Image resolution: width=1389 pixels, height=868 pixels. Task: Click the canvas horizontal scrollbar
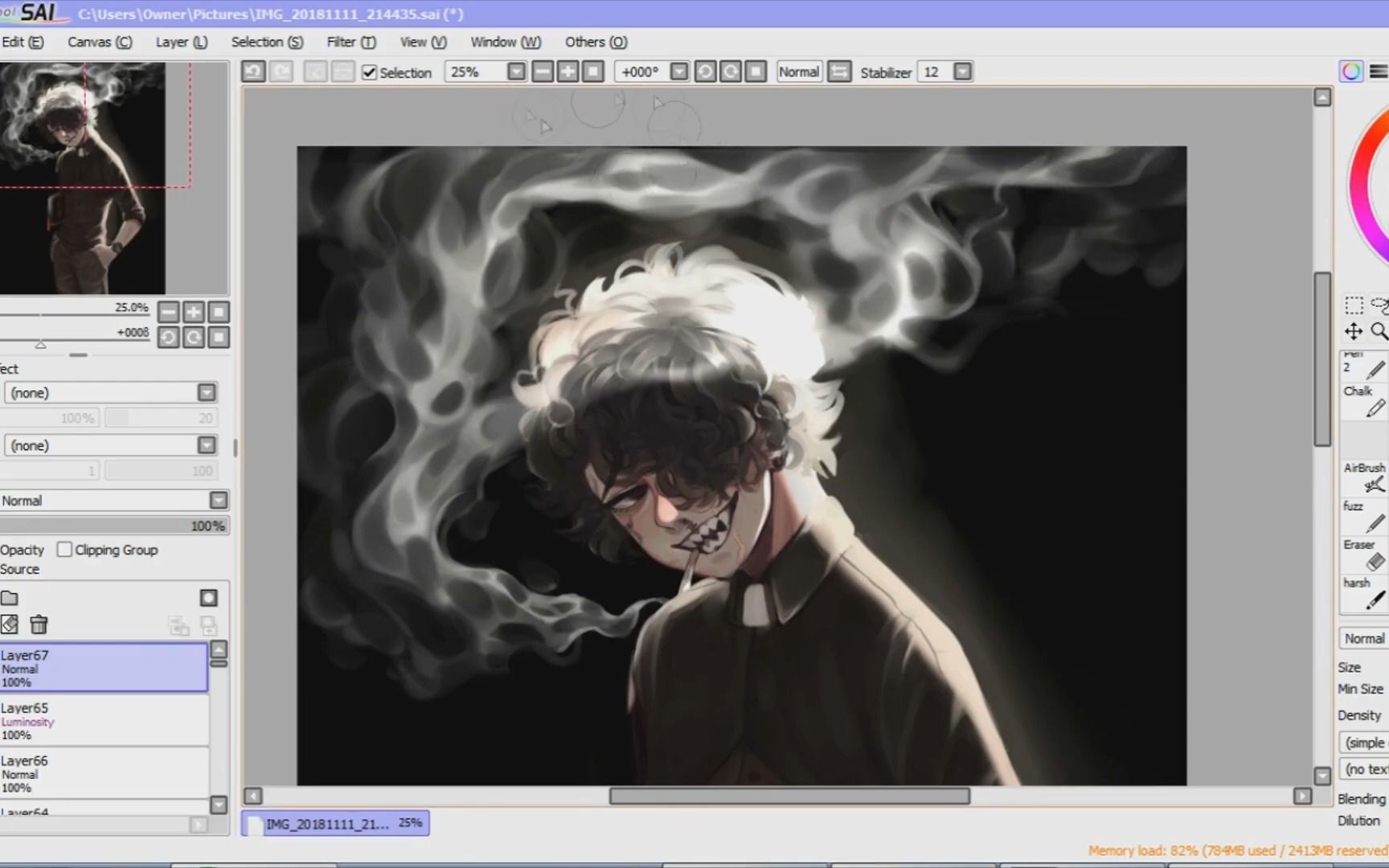point(789,796)
